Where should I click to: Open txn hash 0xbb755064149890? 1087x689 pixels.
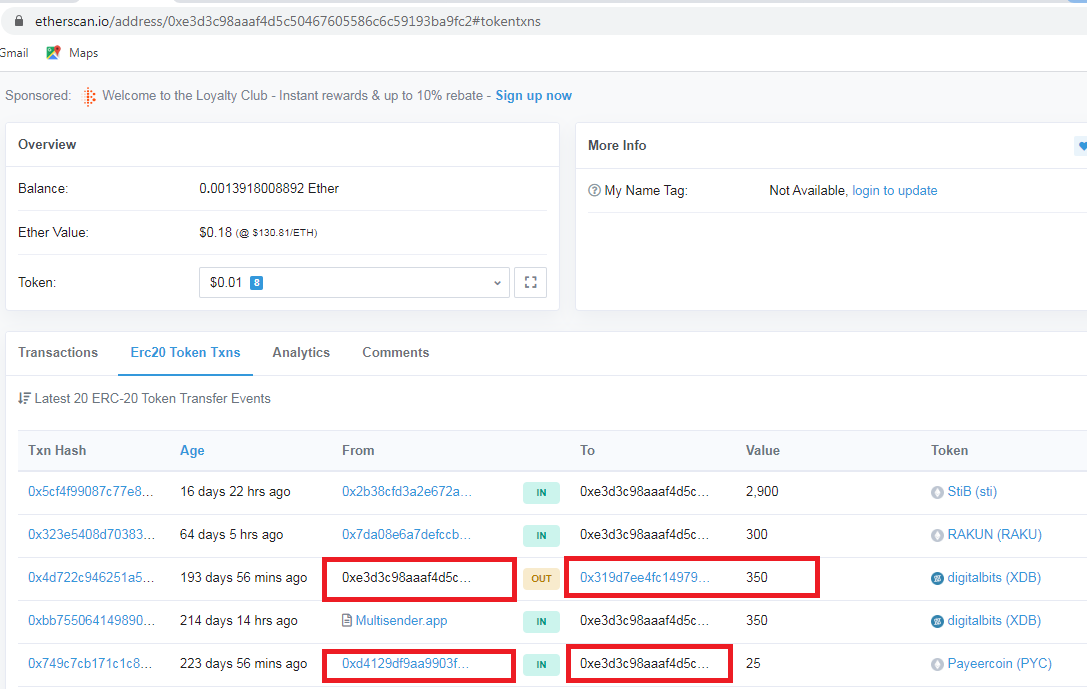[92, 620]
